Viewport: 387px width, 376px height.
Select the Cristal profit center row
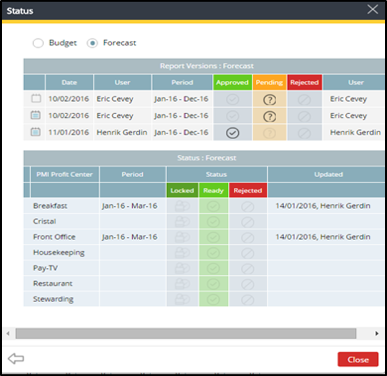tap(204, 221)
